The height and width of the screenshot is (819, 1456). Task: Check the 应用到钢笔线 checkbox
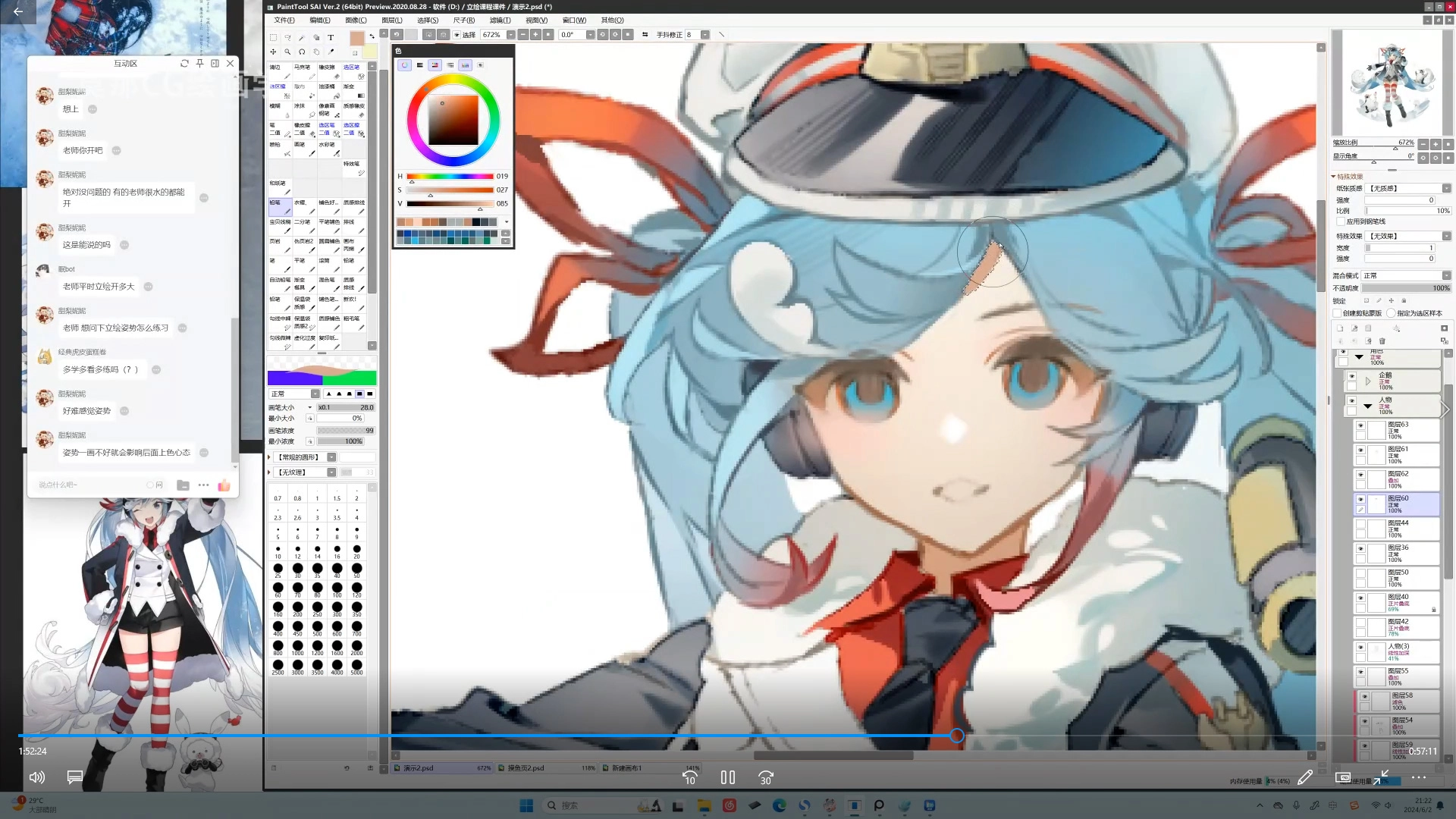pyautogui.click(x=1341, y=221)
